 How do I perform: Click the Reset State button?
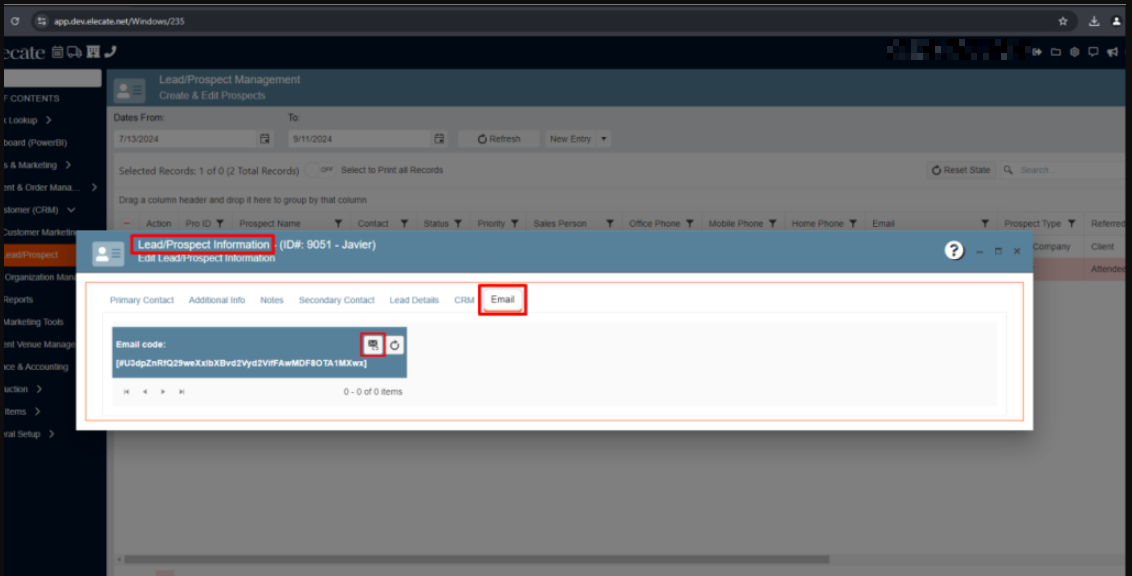(961, 170)
